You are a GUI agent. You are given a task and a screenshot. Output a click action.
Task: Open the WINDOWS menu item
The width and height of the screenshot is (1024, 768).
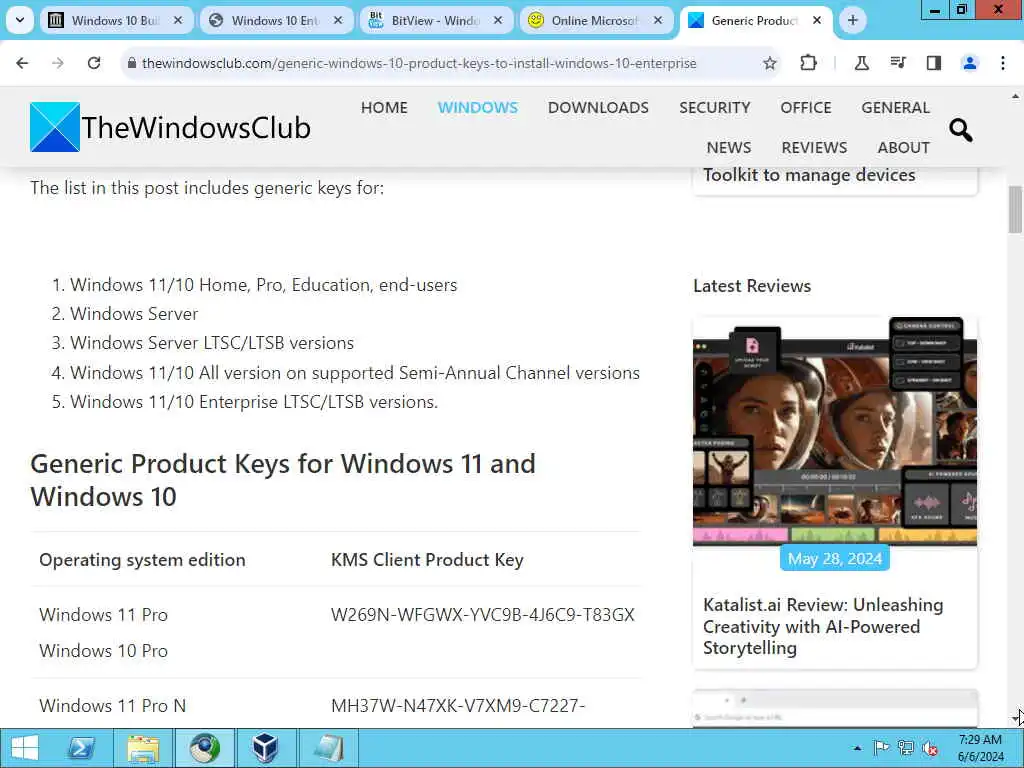pyautogui.click(x=478, y=108)
